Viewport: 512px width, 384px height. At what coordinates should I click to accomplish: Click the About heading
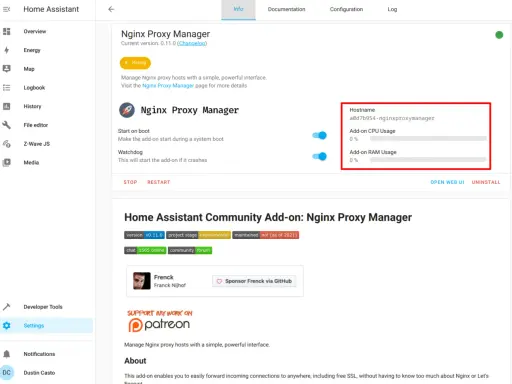(x=135, y=361)
